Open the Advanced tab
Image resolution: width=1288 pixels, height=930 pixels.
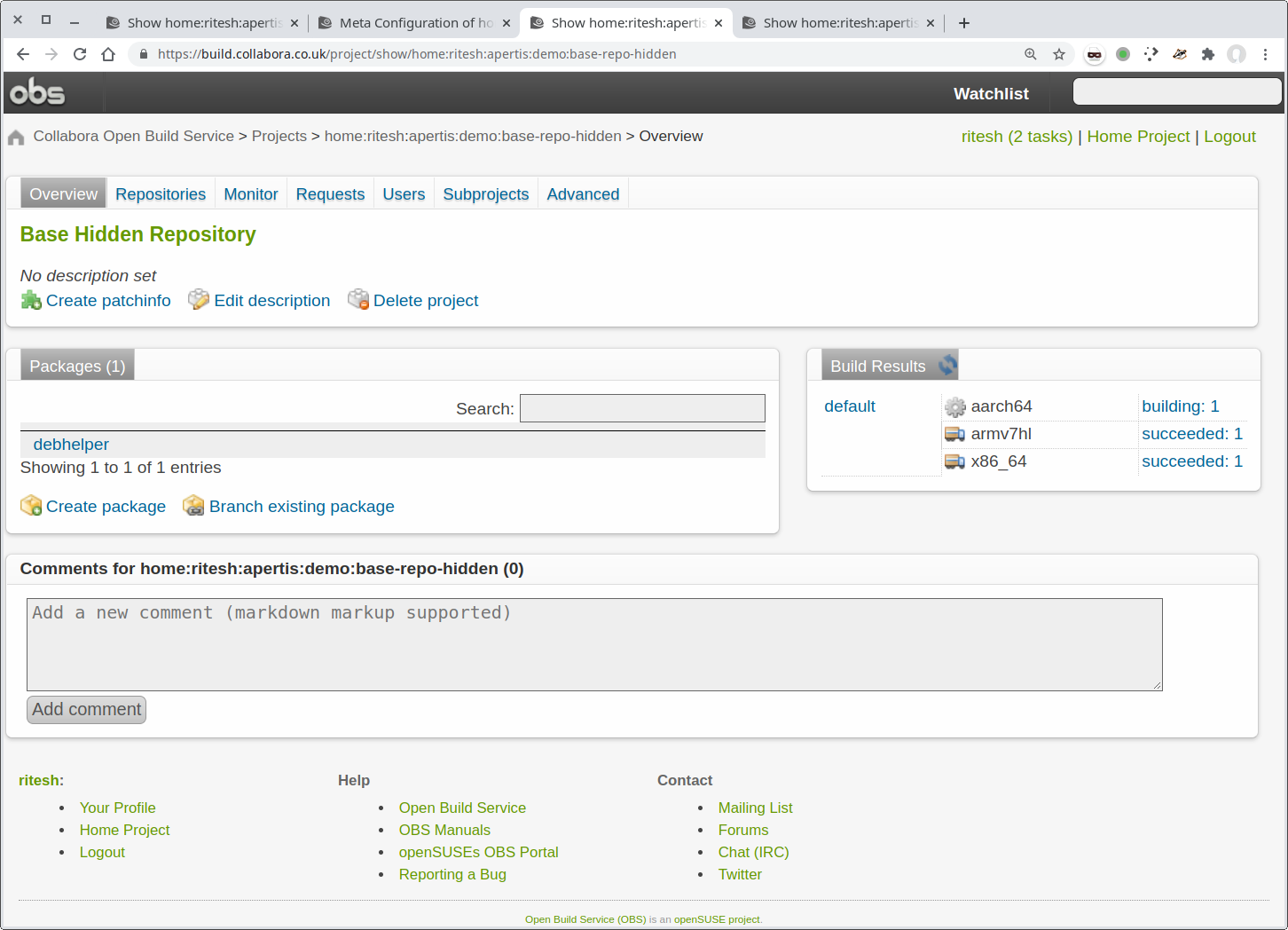[583, 194]
